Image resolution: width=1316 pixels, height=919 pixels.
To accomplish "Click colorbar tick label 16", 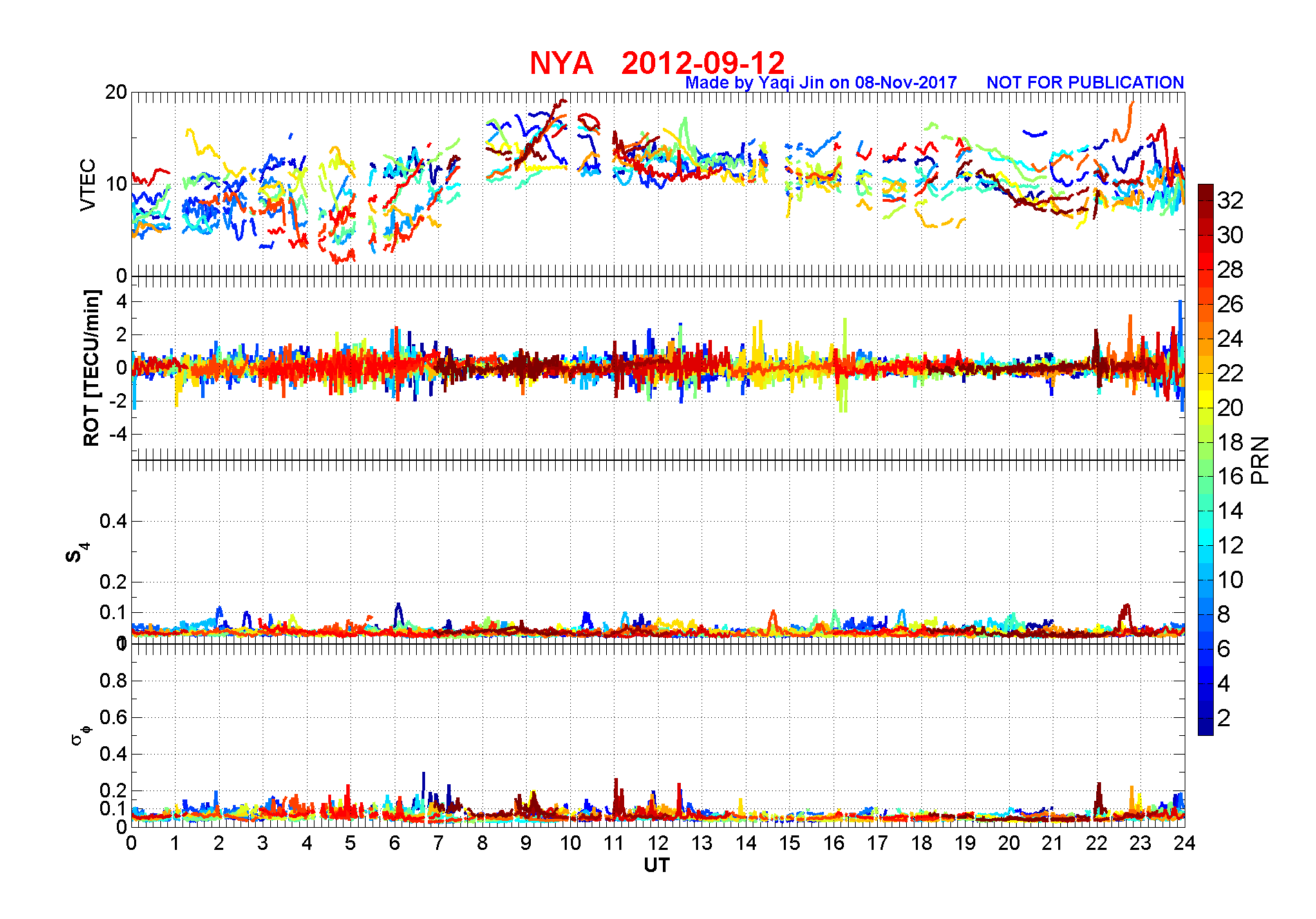I will click(x=1230, y=476).
